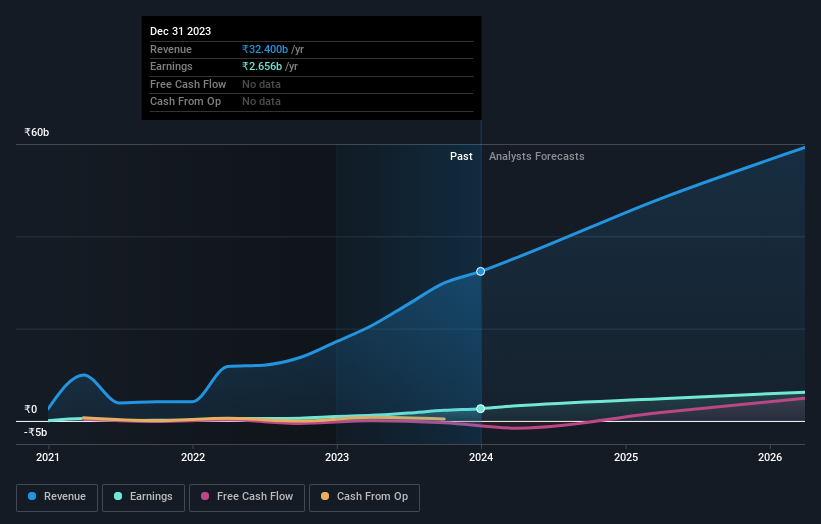
Task: Click the orange Cash From Op legend dot
Action: 325,496
